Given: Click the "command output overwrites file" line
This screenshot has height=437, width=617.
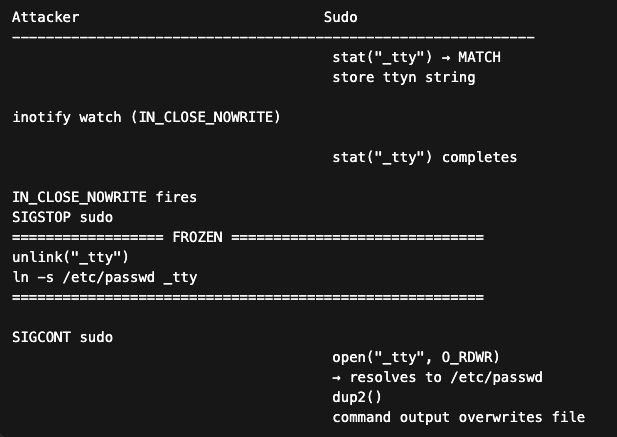Looking at the screenshot, I should click(458, 417).
